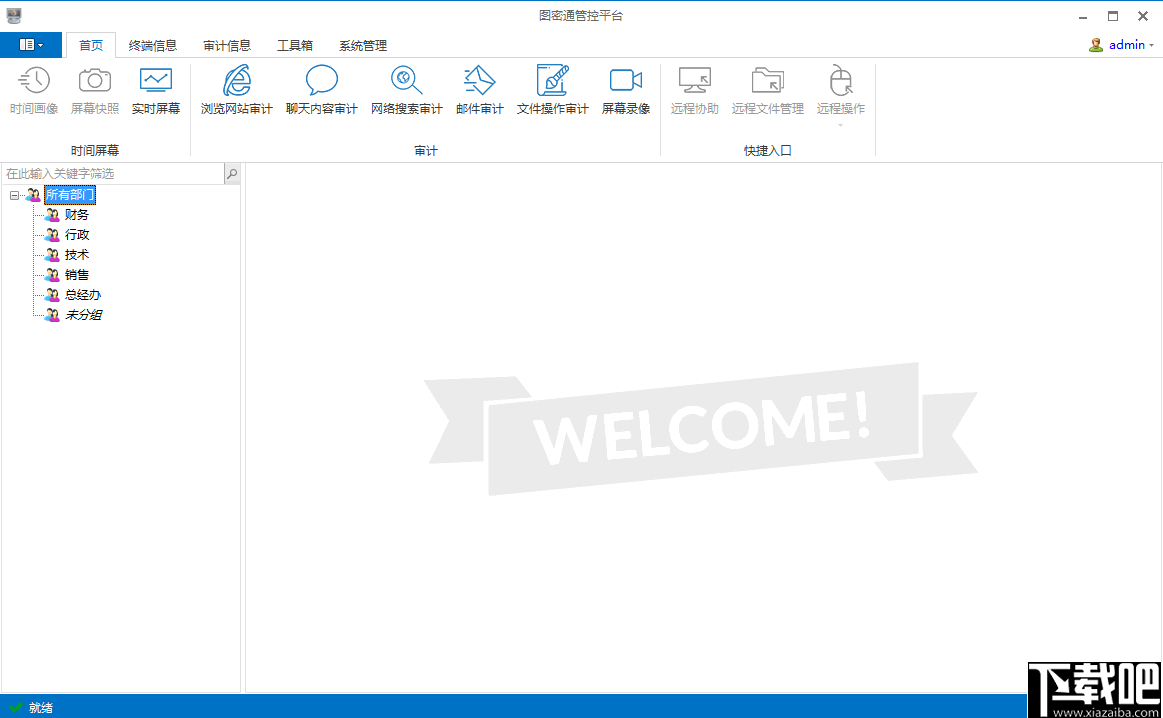Click the 行政 department group icon
Screen dimensions: 1163x718
52,235
